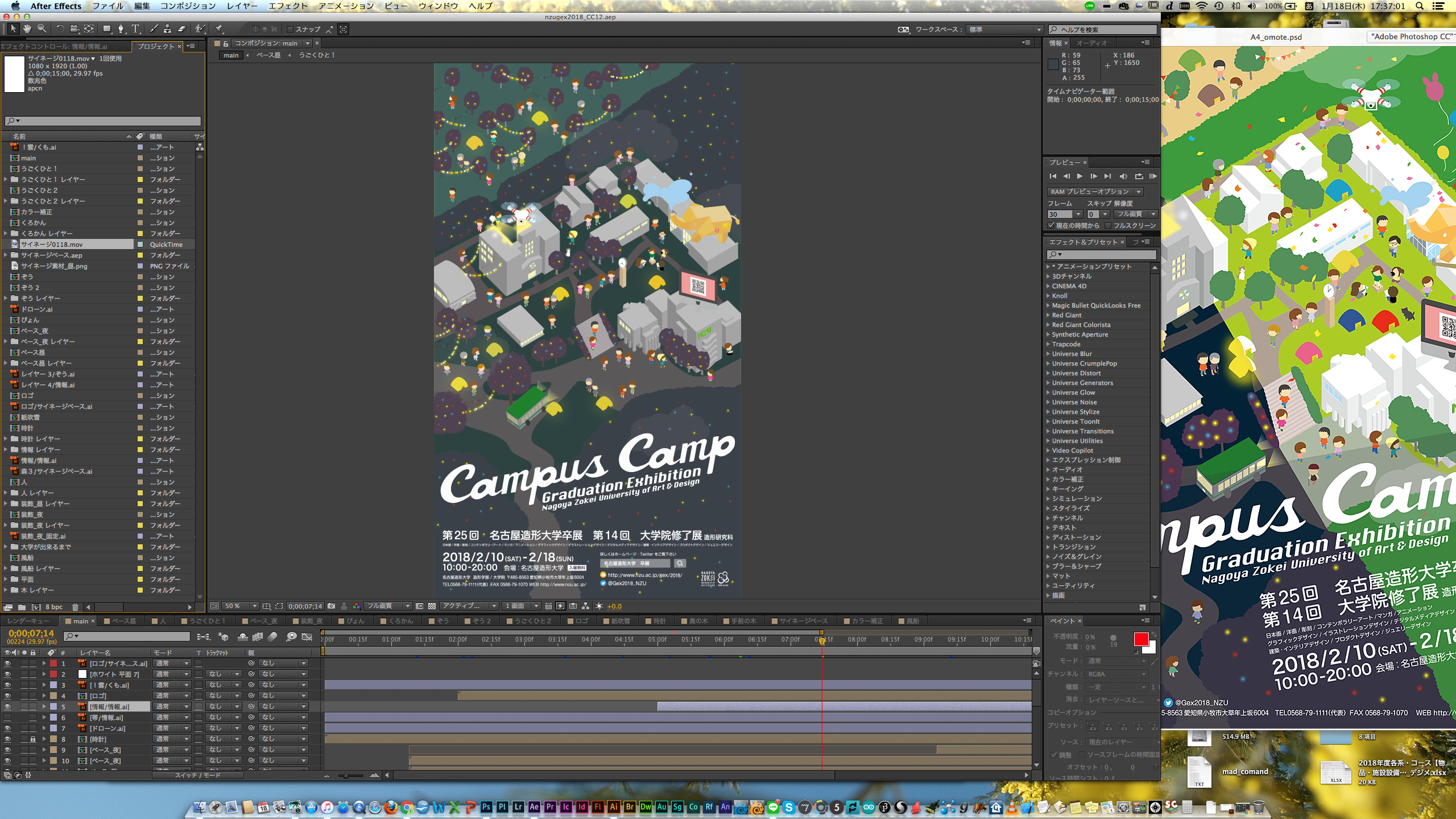Enable frame blending for timeline layers
Screen dimensions: 1456x819
tap(258, 637)
